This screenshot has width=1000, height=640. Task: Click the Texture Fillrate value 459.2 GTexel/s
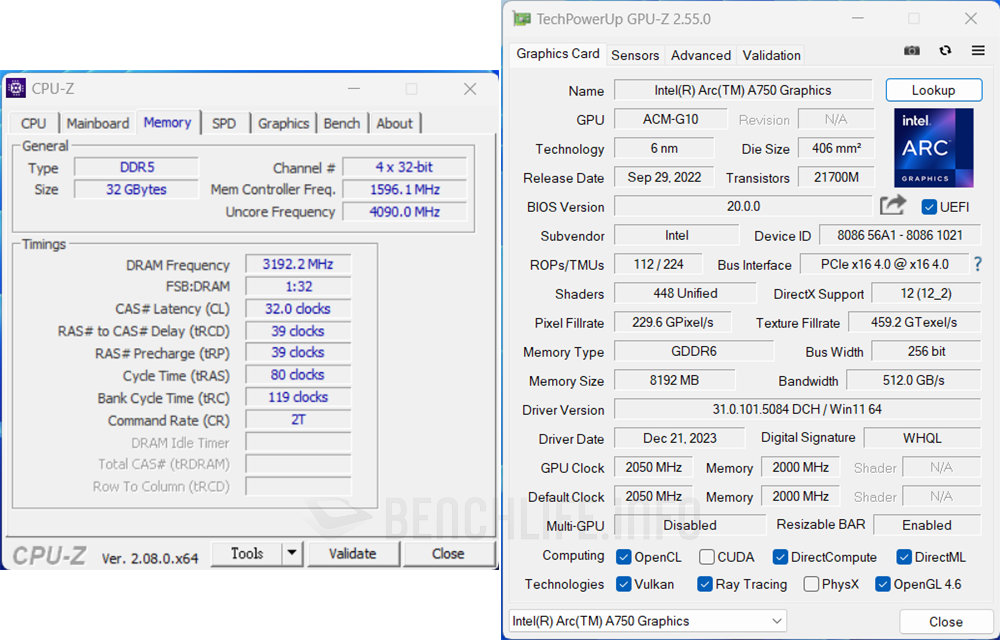tap(914, 323)
